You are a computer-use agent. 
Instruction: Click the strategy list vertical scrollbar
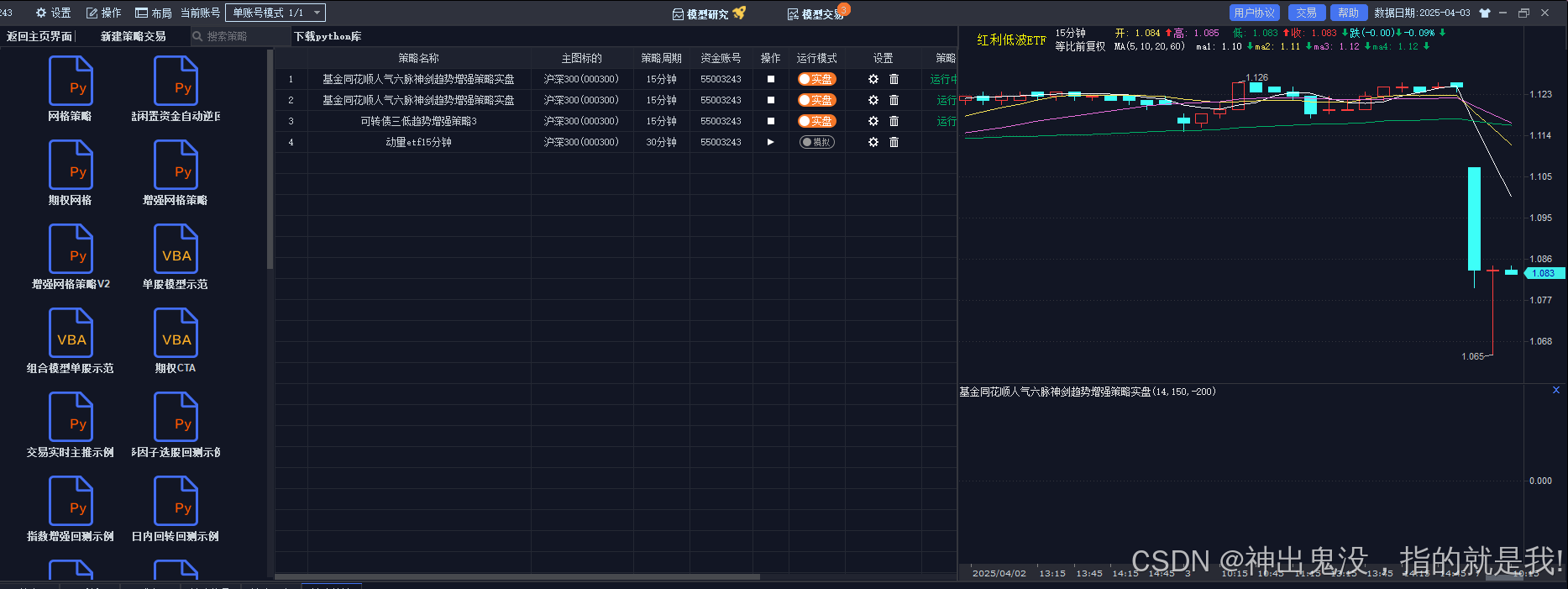(270, 160)
